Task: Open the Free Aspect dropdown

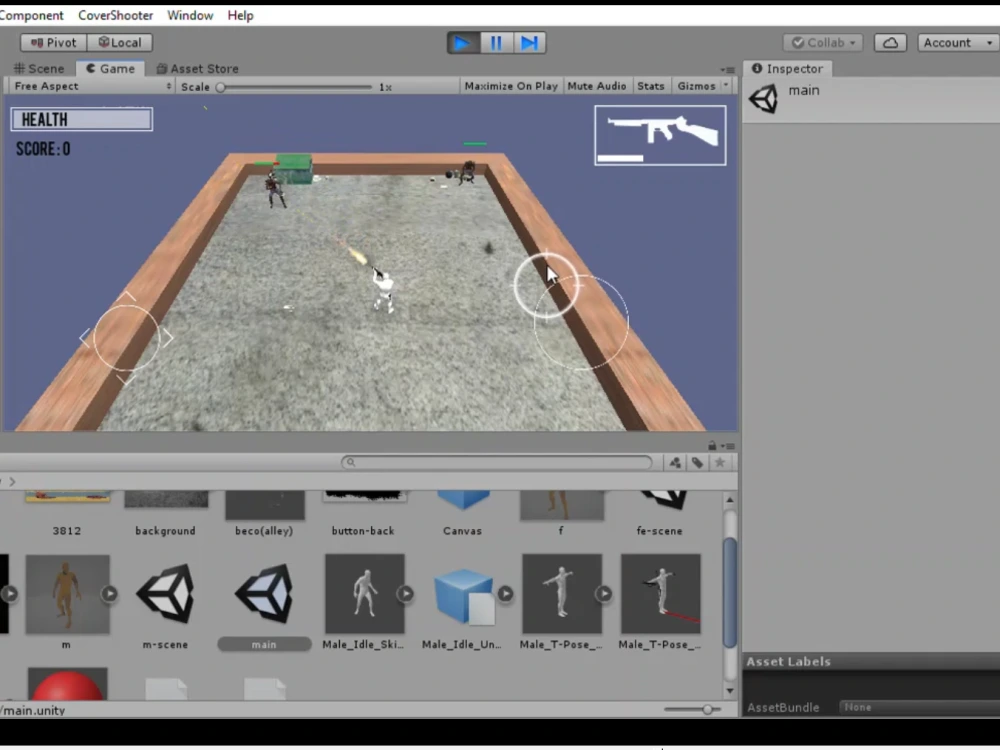Action: pos(92,86)
